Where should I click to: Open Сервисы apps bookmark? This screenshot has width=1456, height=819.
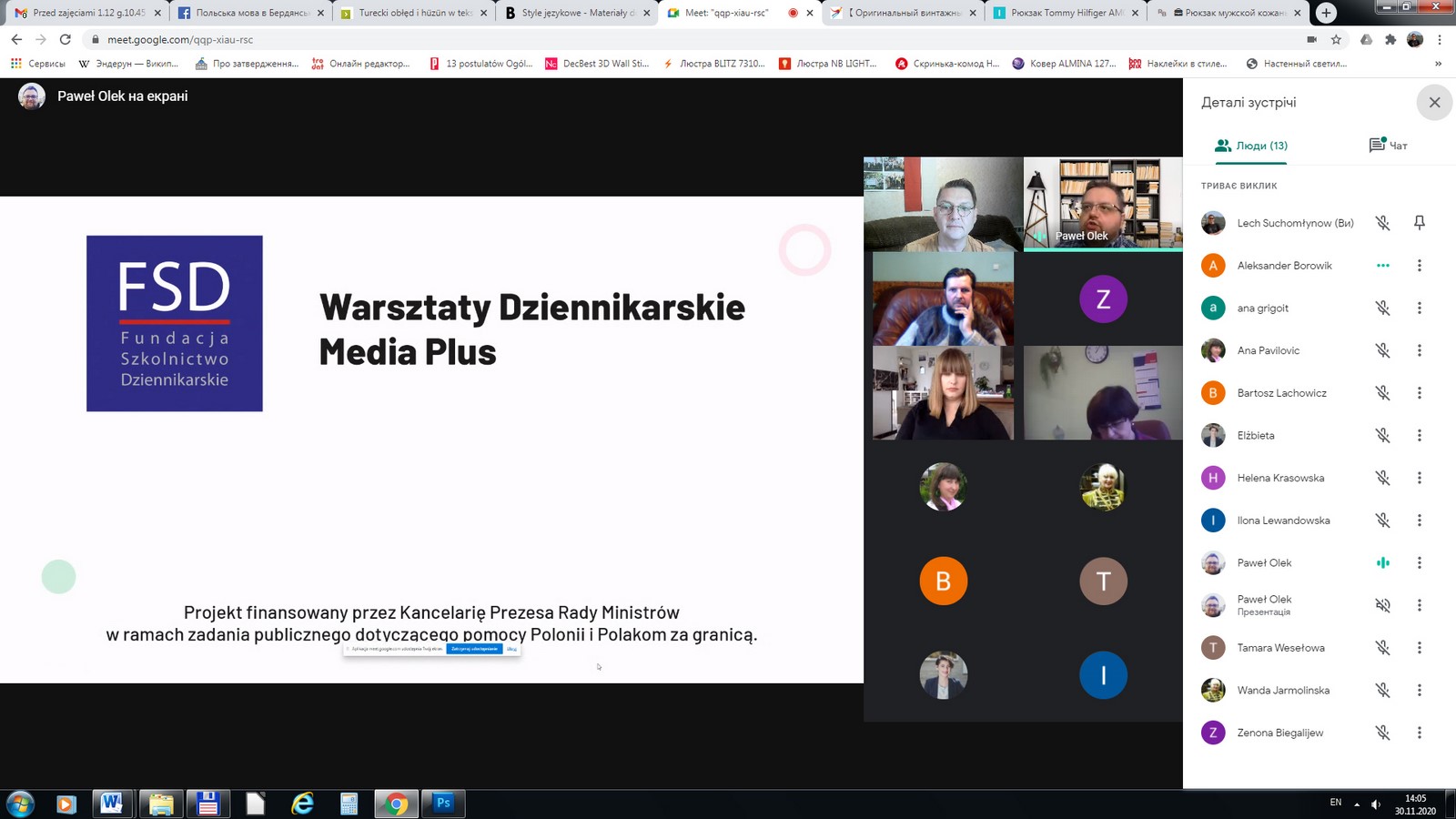tap(37, 64)
